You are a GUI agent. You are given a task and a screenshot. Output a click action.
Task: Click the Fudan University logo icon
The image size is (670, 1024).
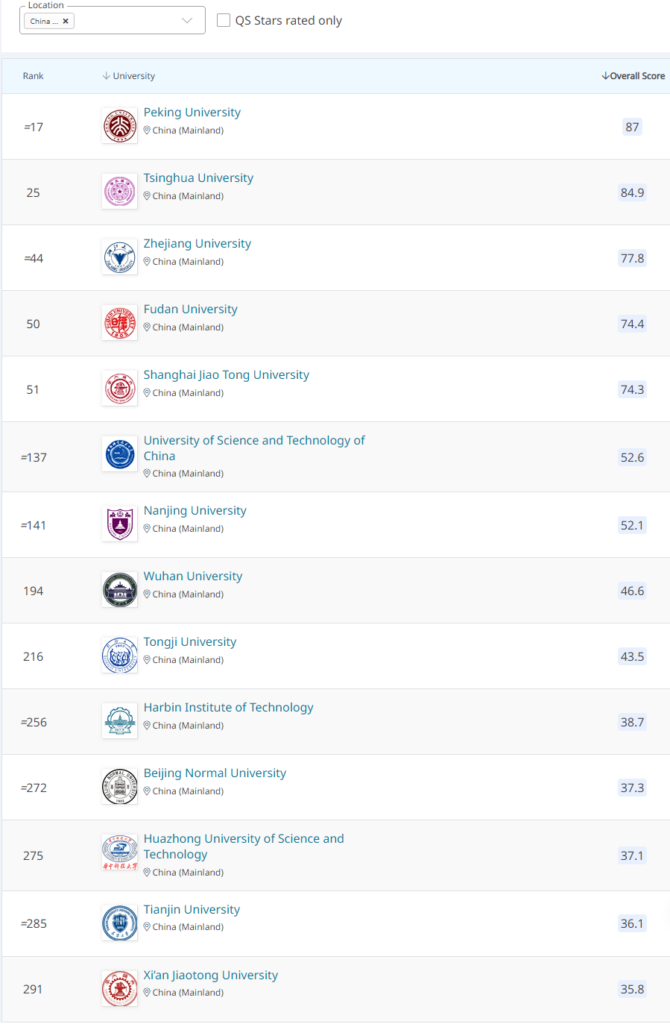(120, 323)
